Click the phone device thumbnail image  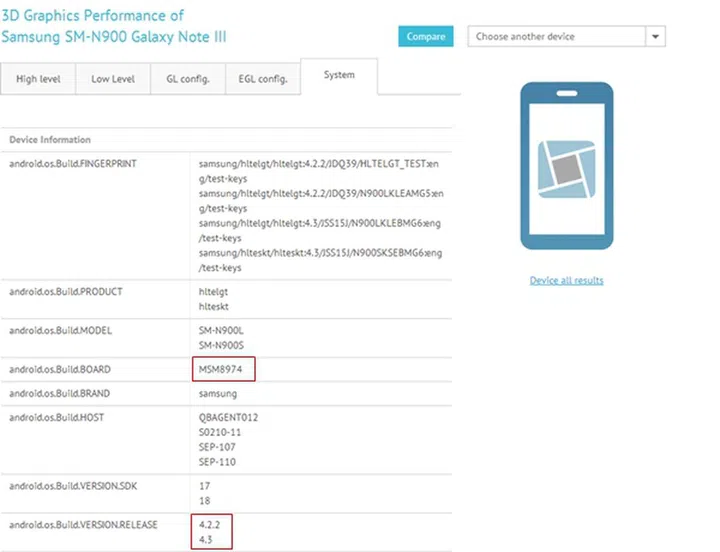click(567, 166)
